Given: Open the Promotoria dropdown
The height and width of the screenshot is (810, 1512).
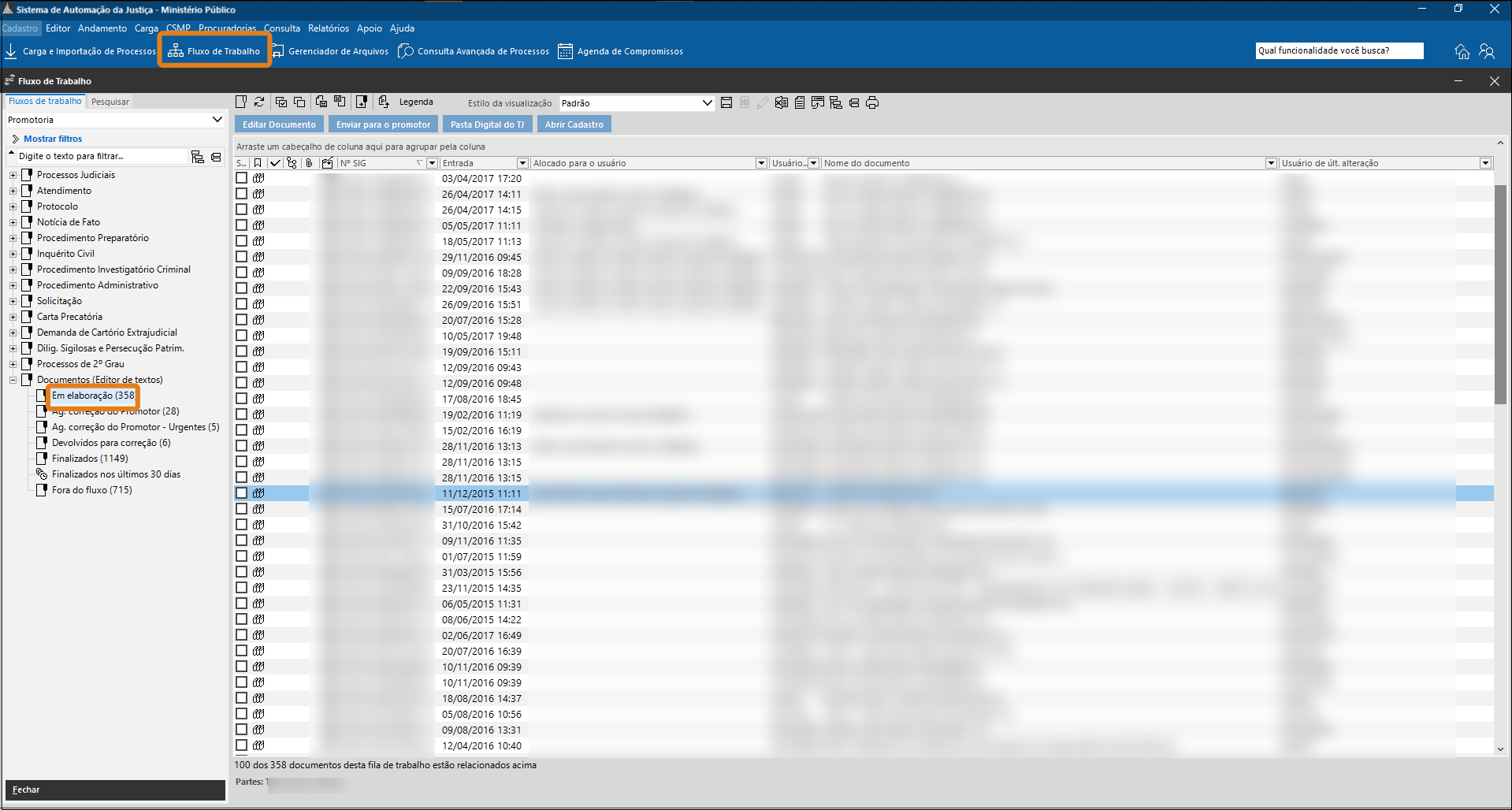Looking at the screenshot, I should click(217, 120).
